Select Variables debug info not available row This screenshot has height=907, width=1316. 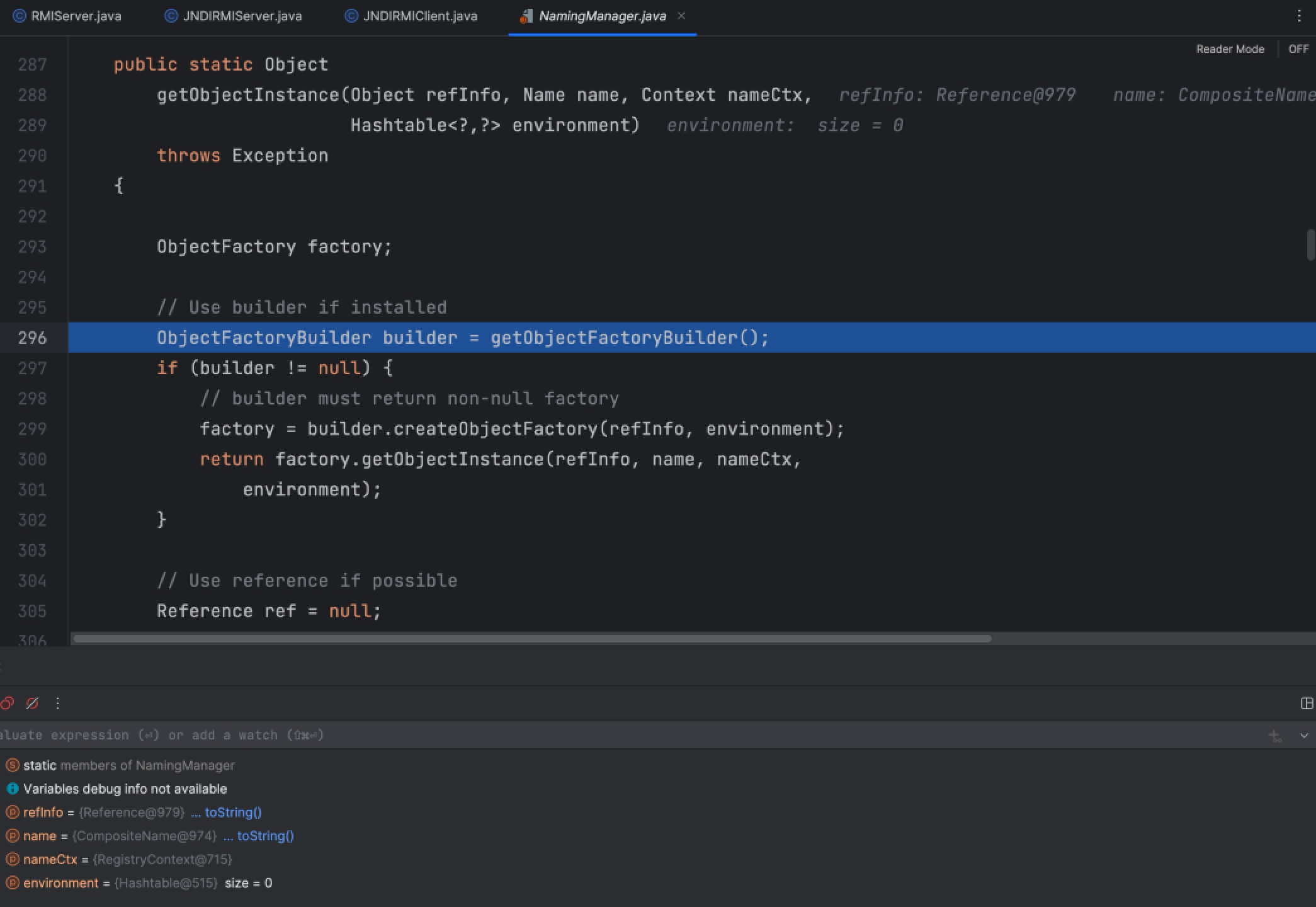click(125, 789)
